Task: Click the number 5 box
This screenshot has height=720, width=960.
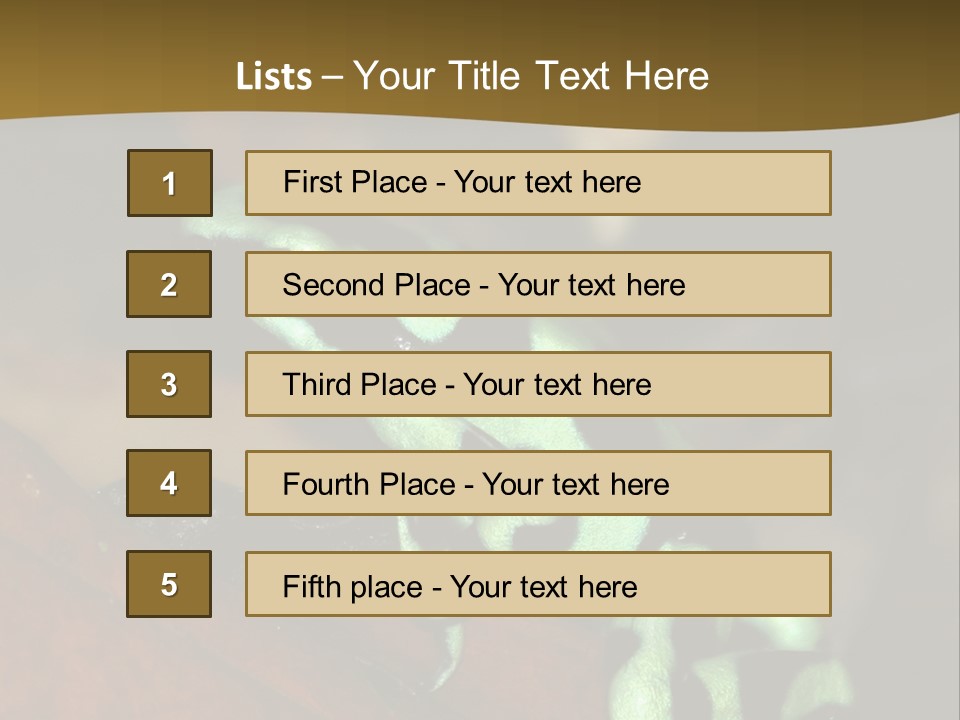Action: [x=169, y=584]
